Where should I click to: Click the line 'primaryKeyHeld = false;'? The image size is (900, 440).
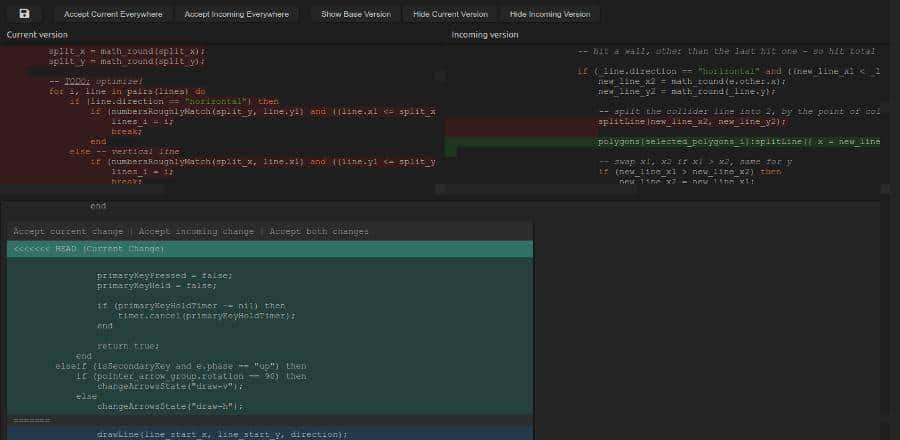[x=157, y=285]
